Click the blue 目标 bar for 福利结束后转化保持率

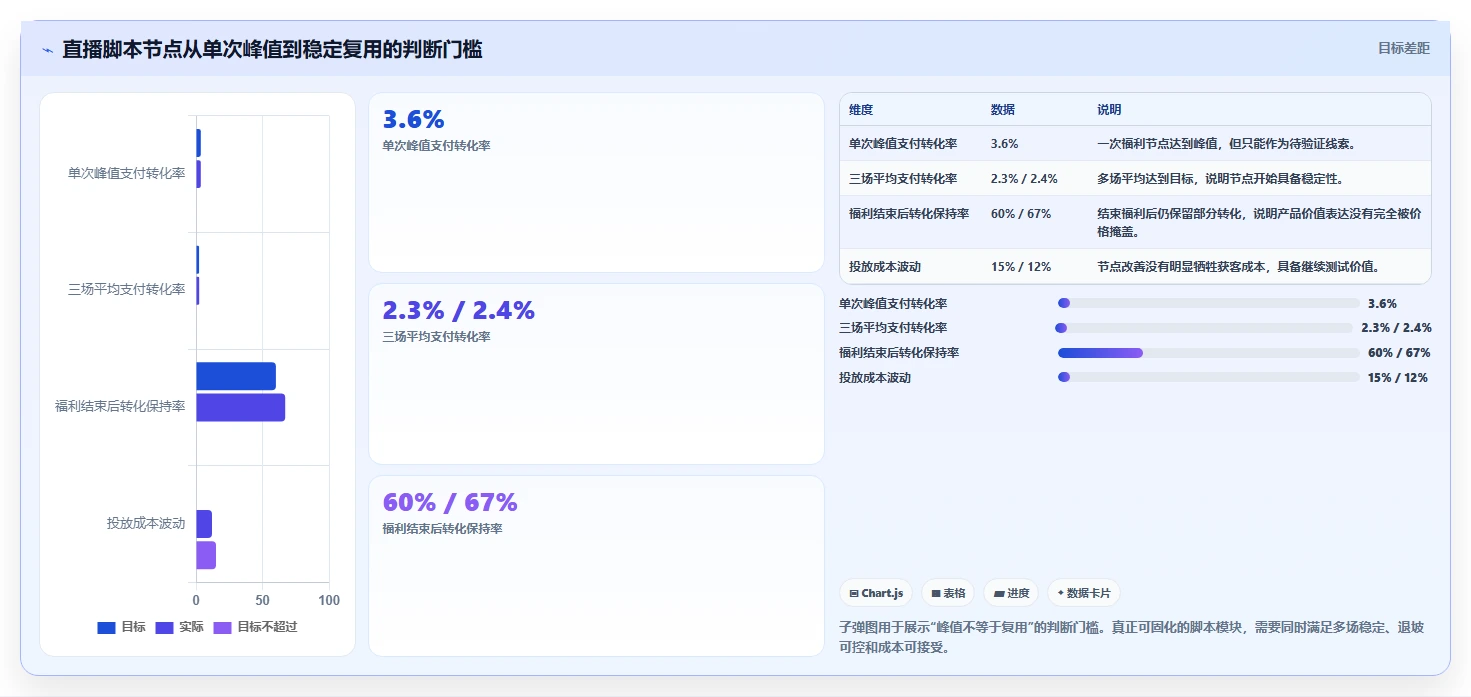click(x=236, y=376)
